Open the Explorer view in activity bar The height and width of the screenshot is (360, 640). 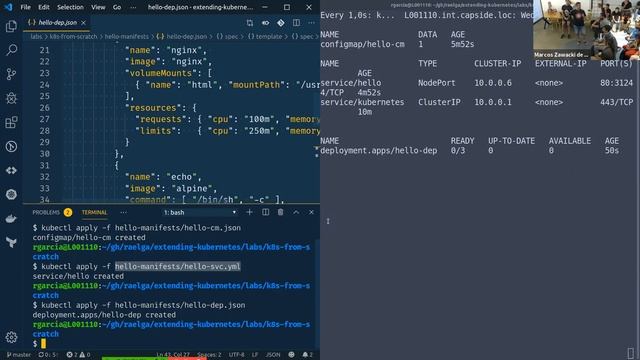pyautogui.click(x=11, y=26)
